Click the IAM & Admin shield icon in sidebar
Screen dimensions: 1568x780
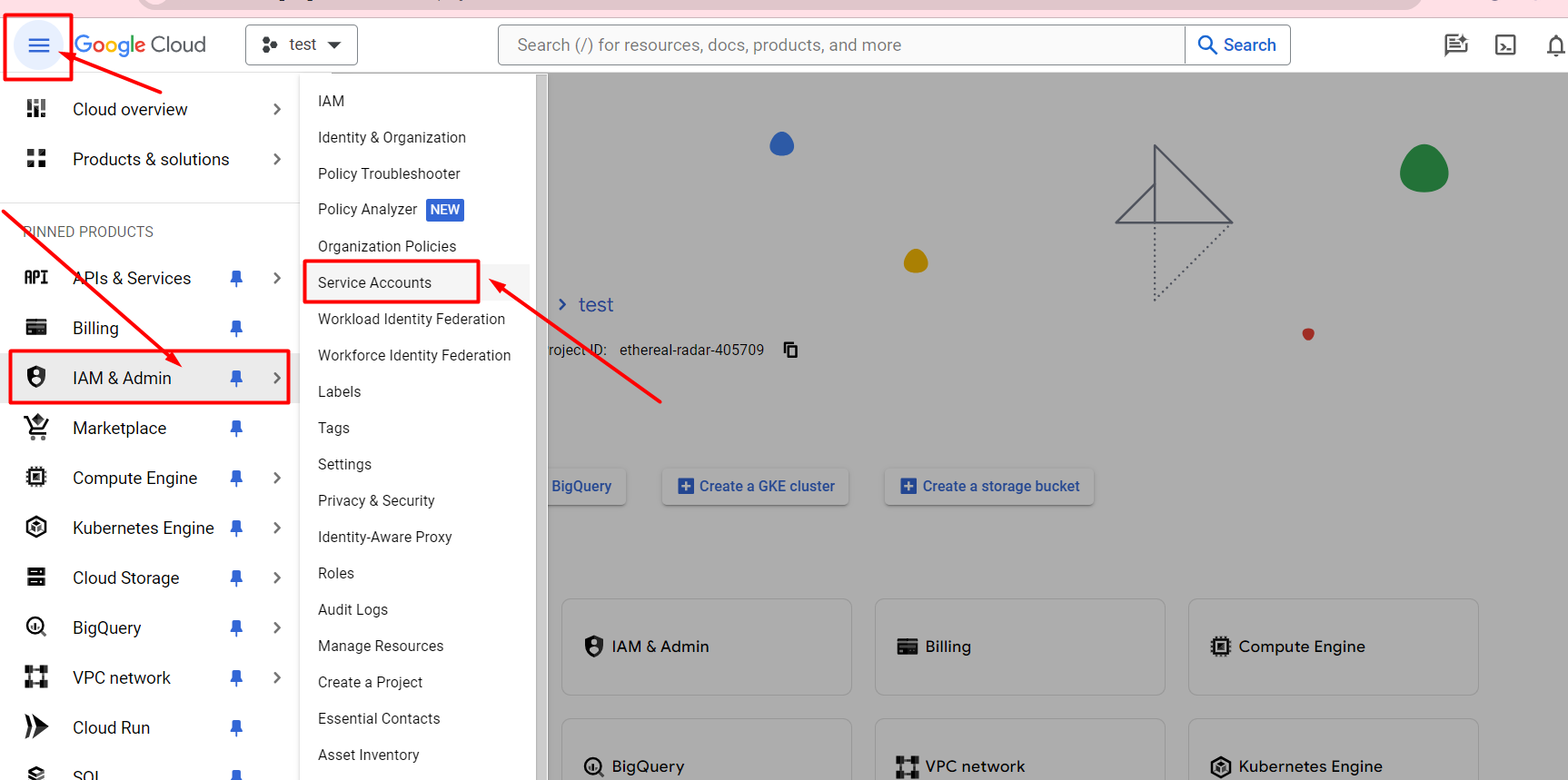point(36,378)
